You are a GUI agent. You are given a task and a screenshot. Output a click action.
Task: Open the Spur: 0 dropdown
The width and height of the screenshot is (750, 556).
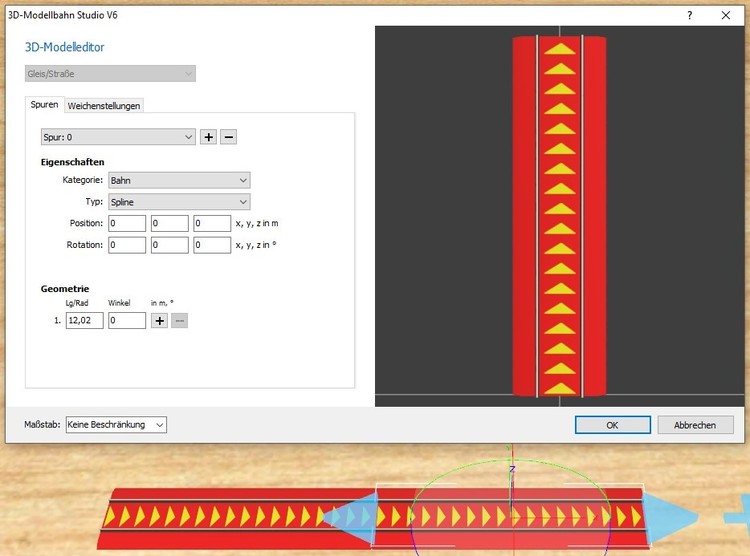(x=117, y=137)
